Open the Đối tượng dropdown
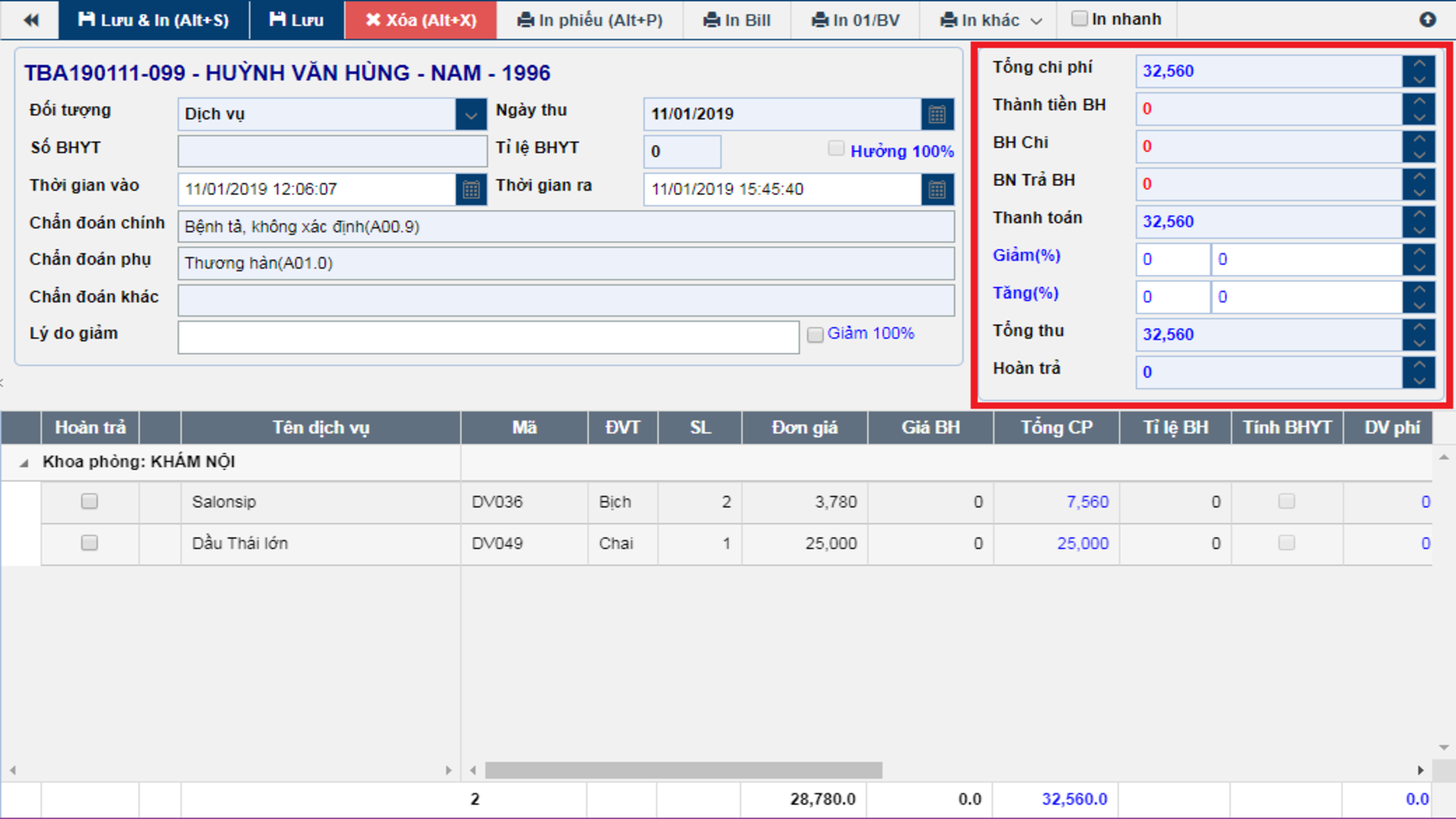 [x=471, y=115]
